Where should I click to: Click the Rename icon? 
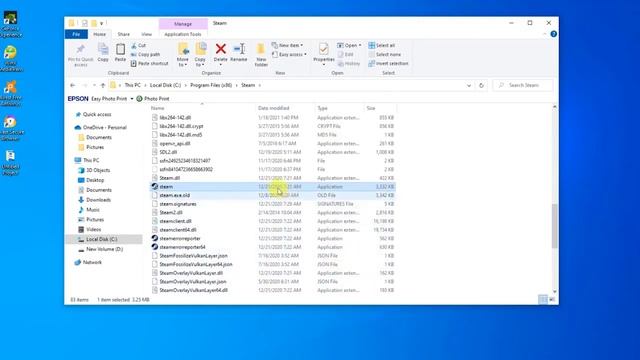point(239,49)
